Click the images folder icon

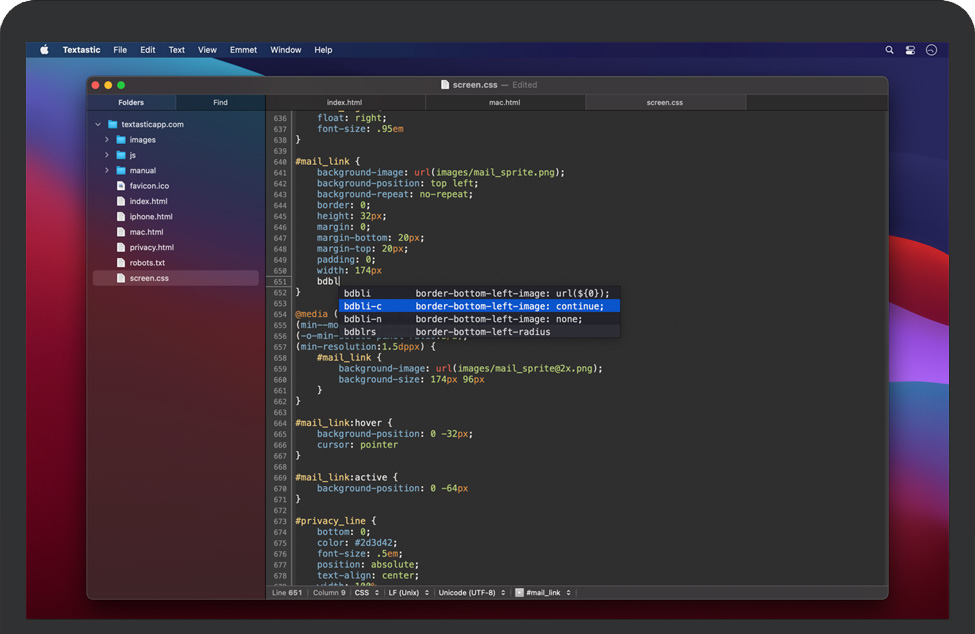tap(120, 140)
